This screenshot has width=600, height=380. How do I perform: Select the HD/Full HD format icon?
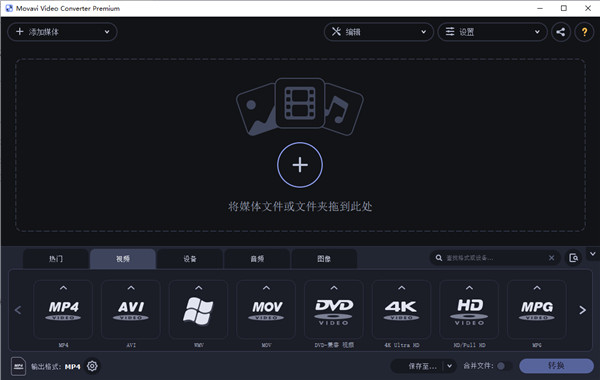[469, 310]
